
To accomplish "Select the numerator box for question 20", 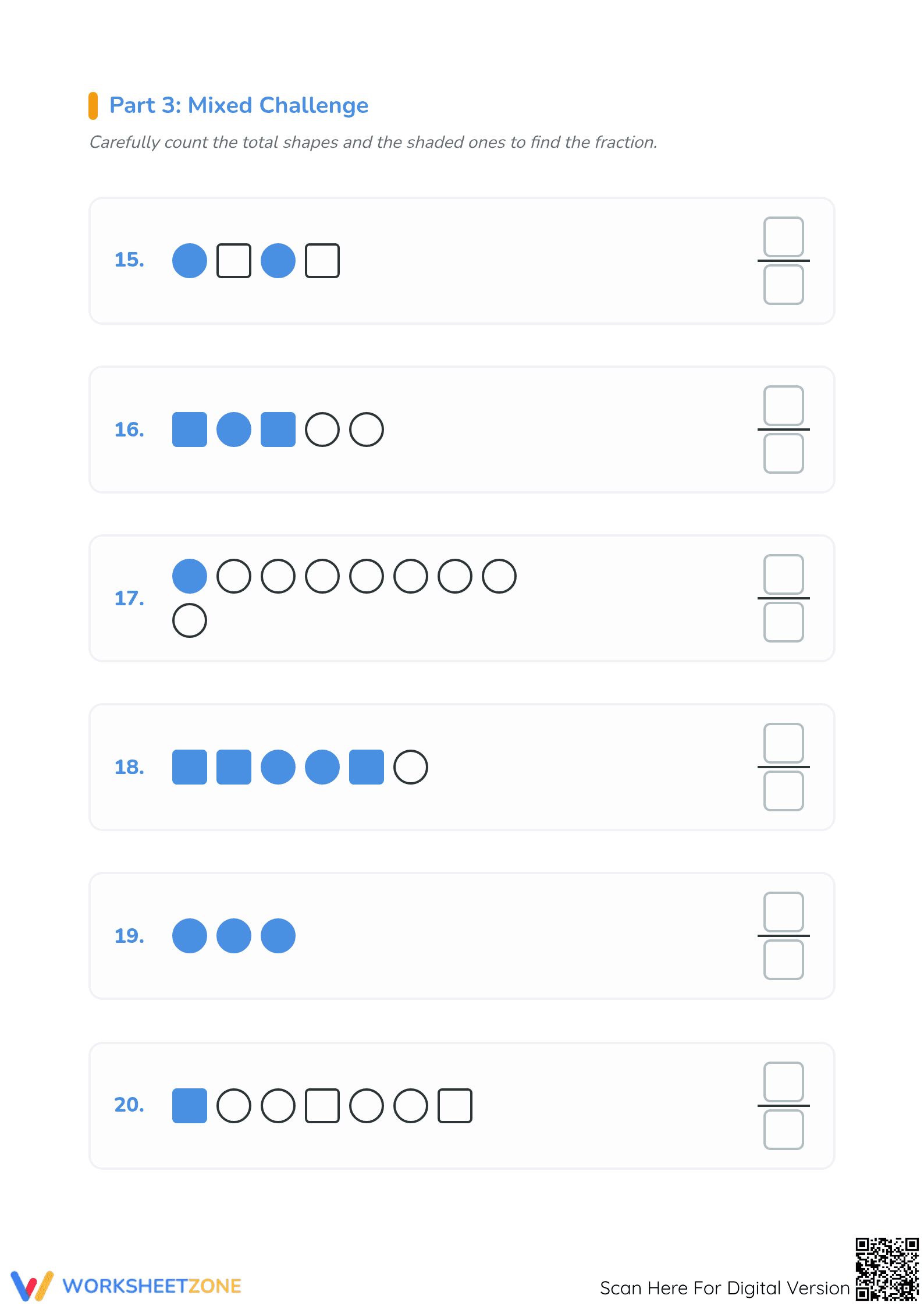I will [x=783, y=1082].
